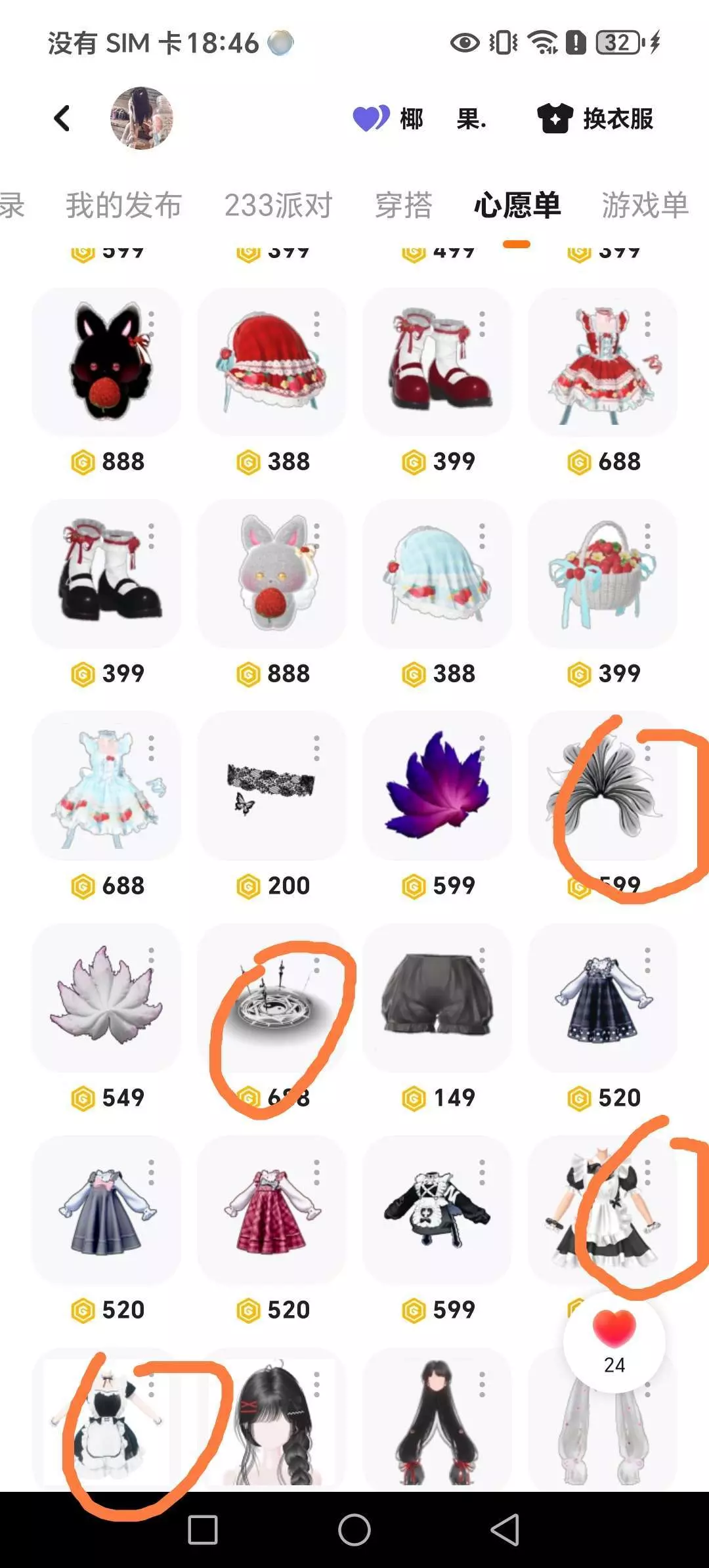Tap the Android home circle icon
This screenshot has width=709, height=1568.
(354, 1530)
